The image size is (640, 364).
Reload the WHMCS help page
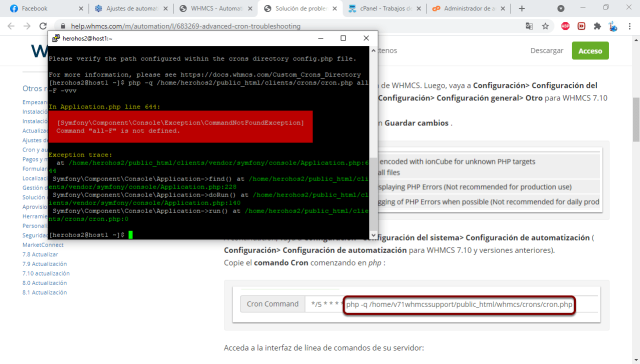tap(43, 26)
